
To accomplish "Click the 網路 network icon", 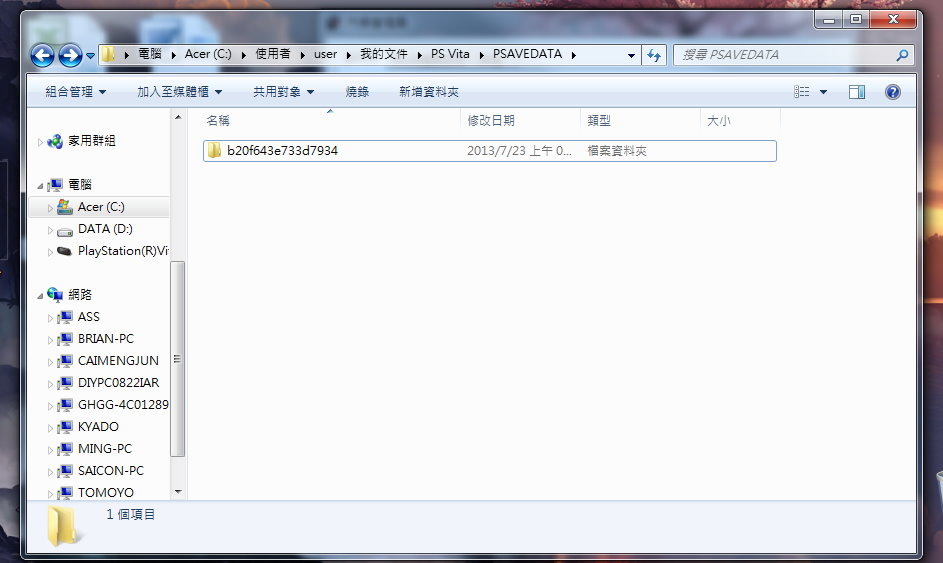I will pyautogui.click(x=55, y=294).
